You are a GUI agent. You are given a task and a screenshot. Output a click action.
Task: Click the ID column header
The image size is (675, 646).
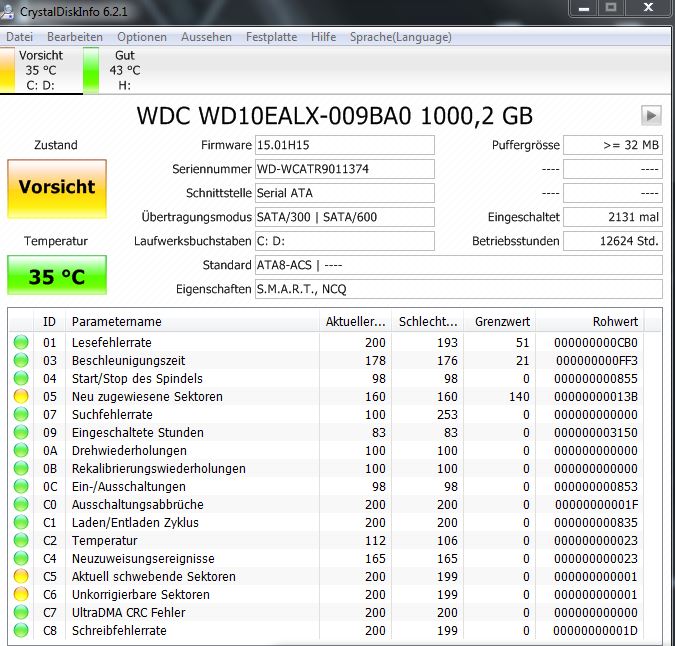(49, 321)
